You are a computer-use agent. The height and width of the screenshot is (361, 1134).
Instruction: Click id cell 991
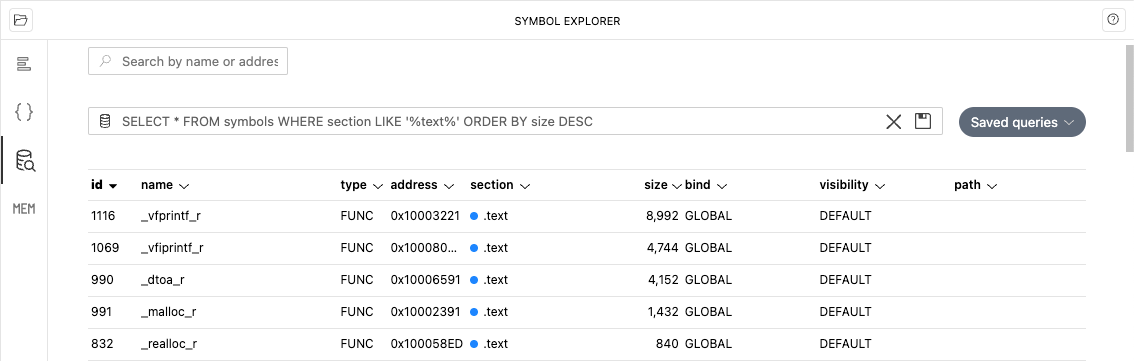(x=101, y=312)
